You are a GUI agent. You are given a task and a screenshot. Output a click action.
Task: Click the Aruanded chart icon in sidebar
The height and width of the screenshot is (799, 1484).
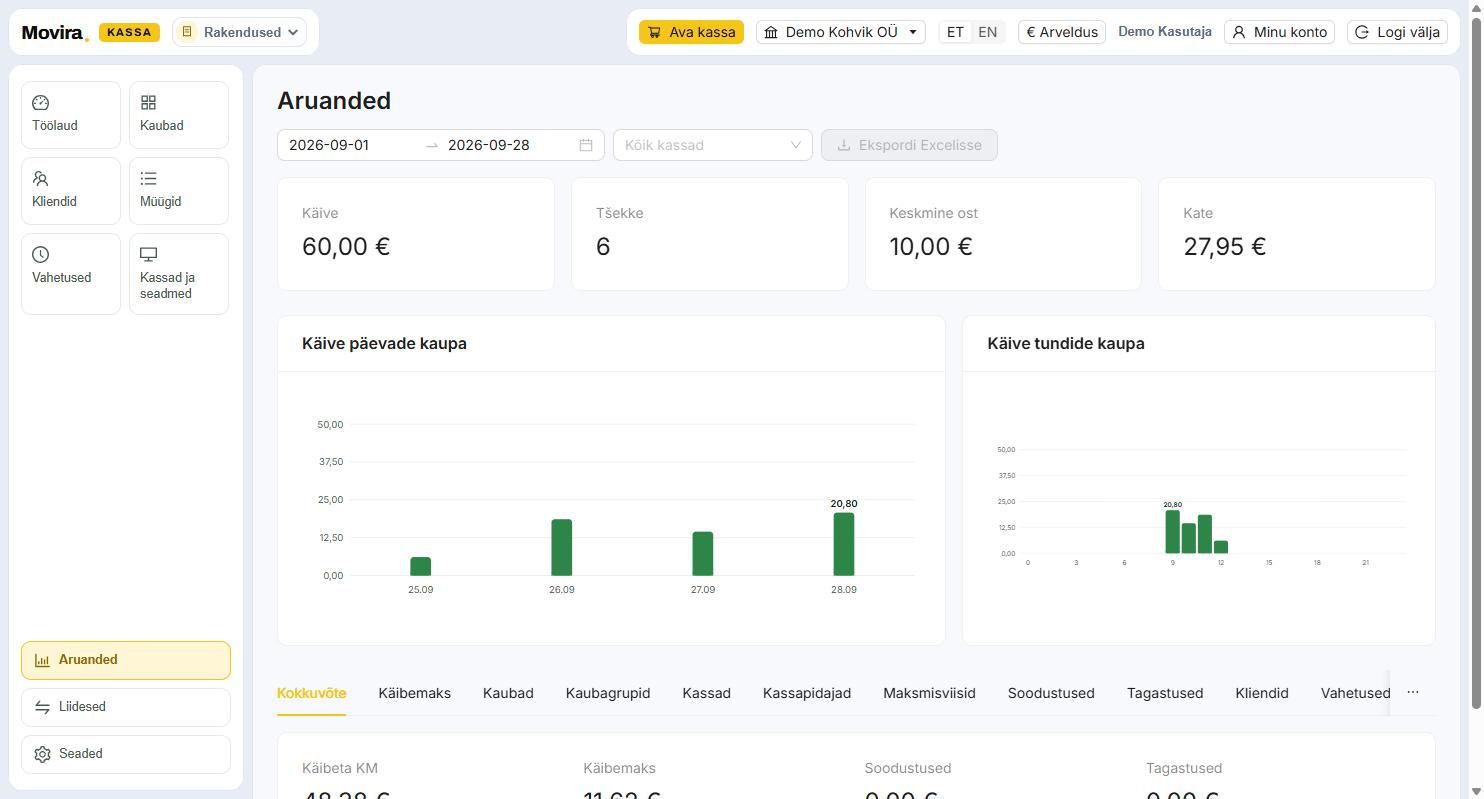(x=42, y=660)
